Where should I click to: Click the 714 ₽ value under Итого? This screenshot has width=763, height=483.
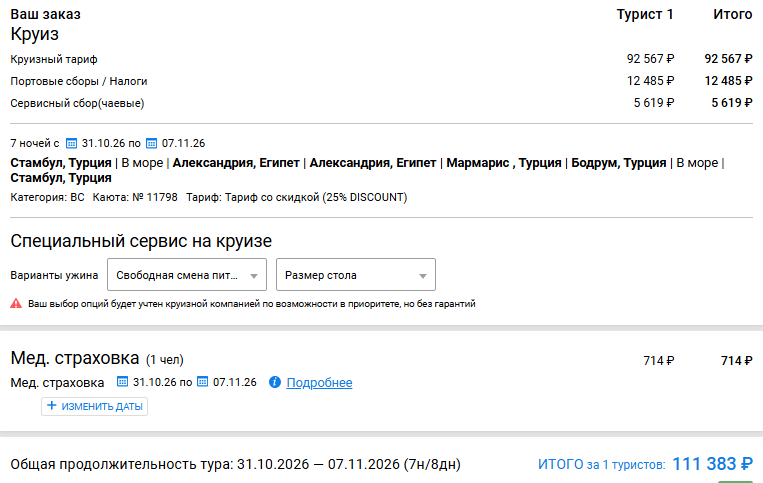737,361
